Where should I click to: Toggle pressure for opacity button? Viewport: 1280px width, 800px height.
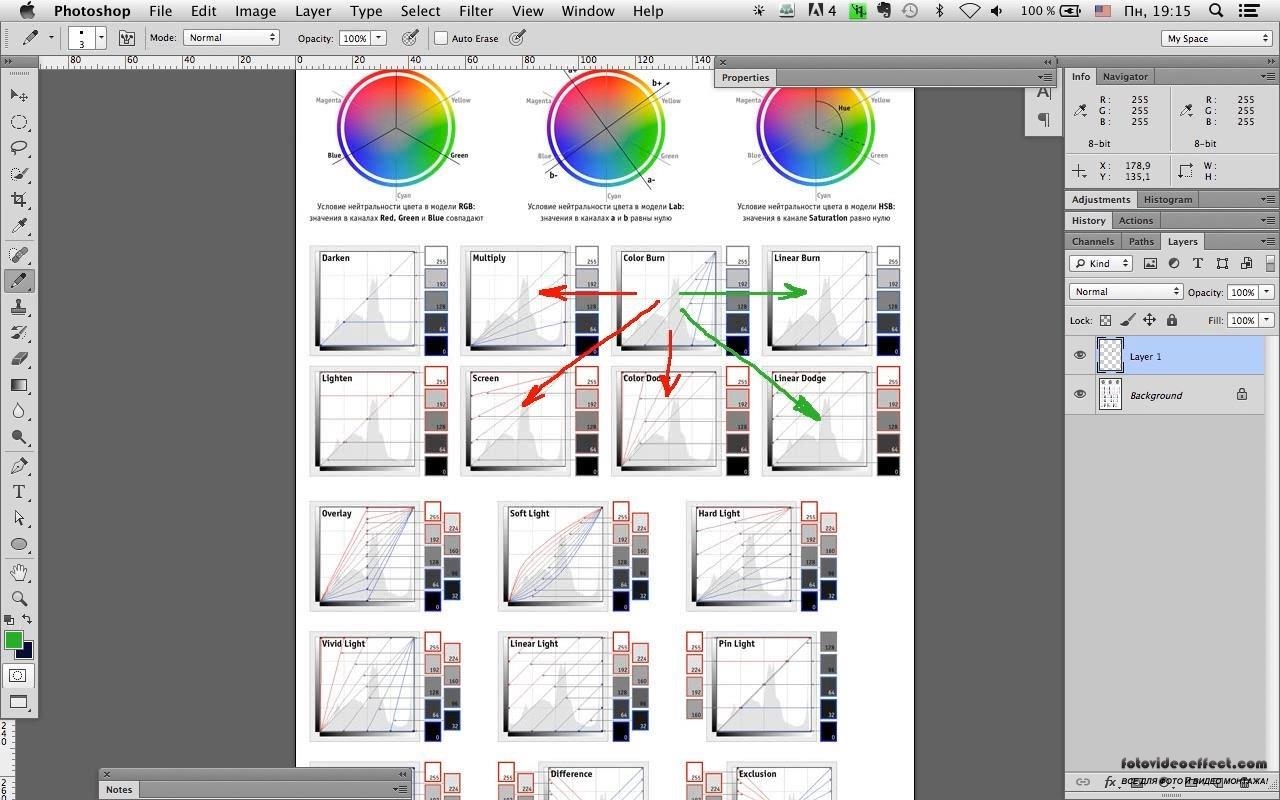[x=409, y=38]
